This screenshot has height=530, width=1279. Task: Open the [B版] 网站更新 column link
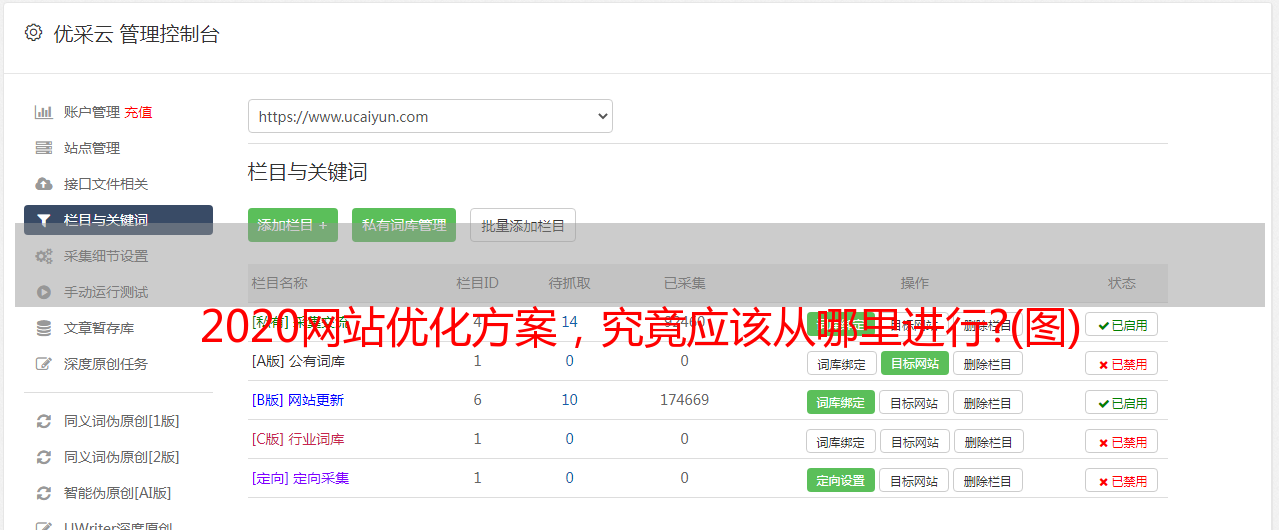coord(298,400)
